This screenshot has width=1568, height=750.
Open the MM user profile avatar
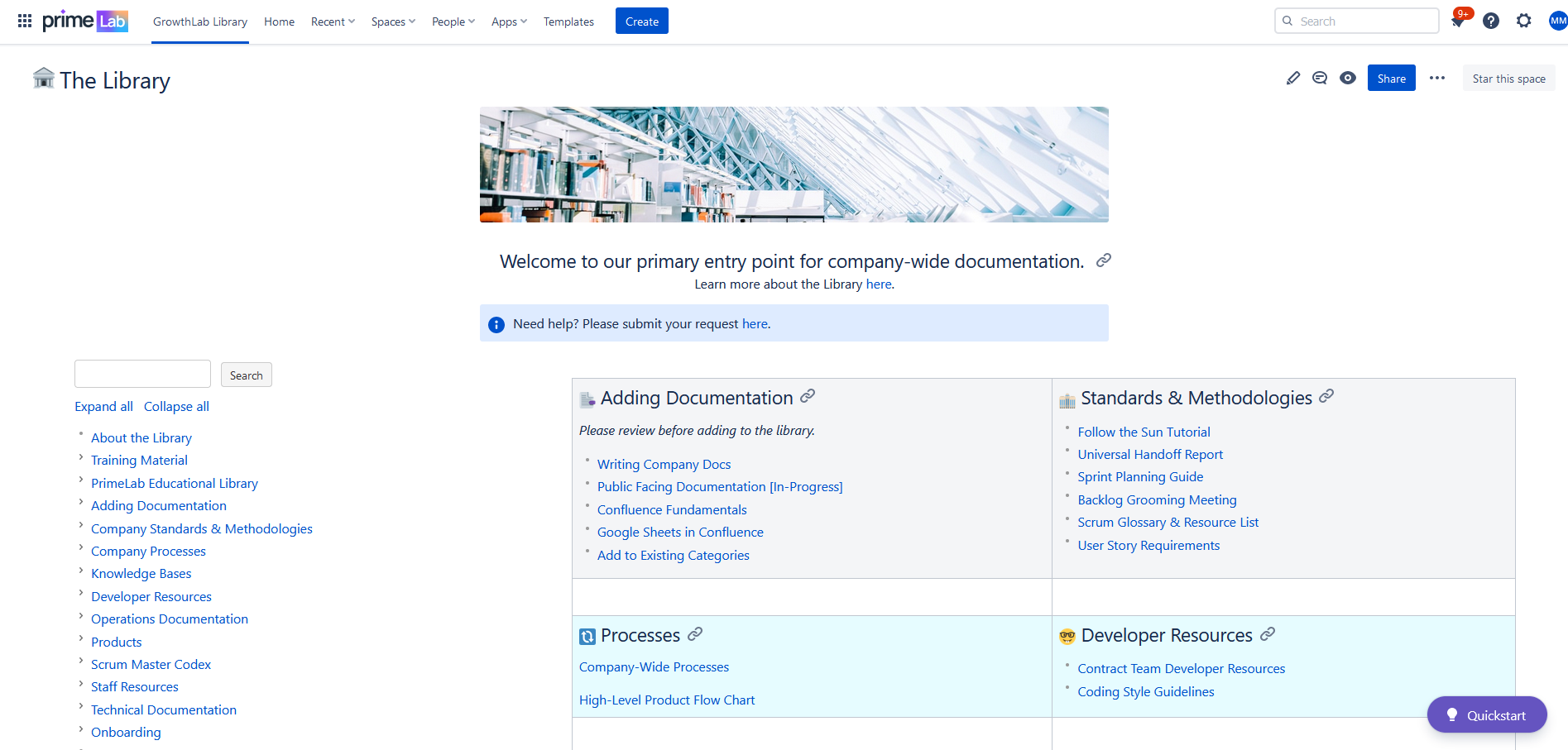[1558, 21]
